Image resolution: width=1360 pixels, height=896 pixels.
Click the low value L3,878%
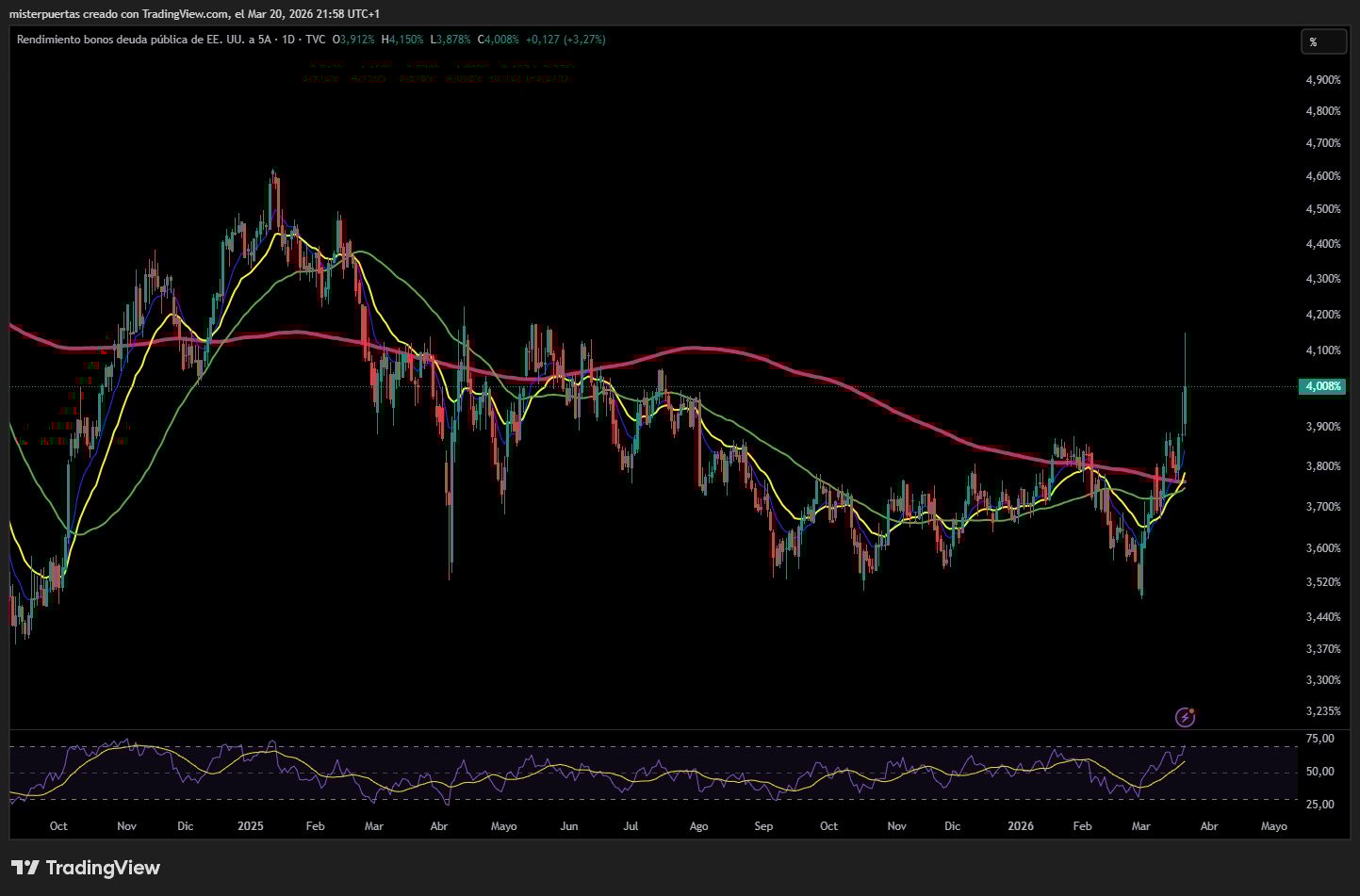tap(451, 40)
